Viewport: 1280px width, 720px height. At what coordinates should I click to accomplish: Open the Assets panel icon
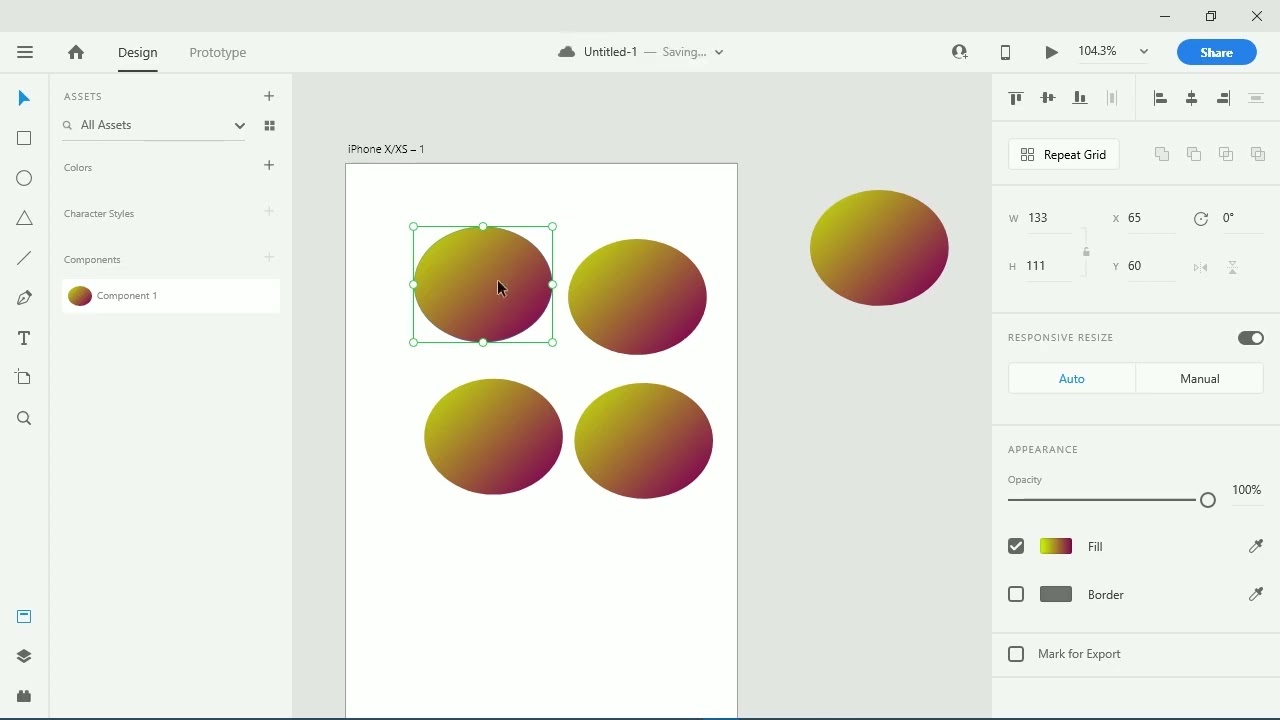(x=24, y=617)
